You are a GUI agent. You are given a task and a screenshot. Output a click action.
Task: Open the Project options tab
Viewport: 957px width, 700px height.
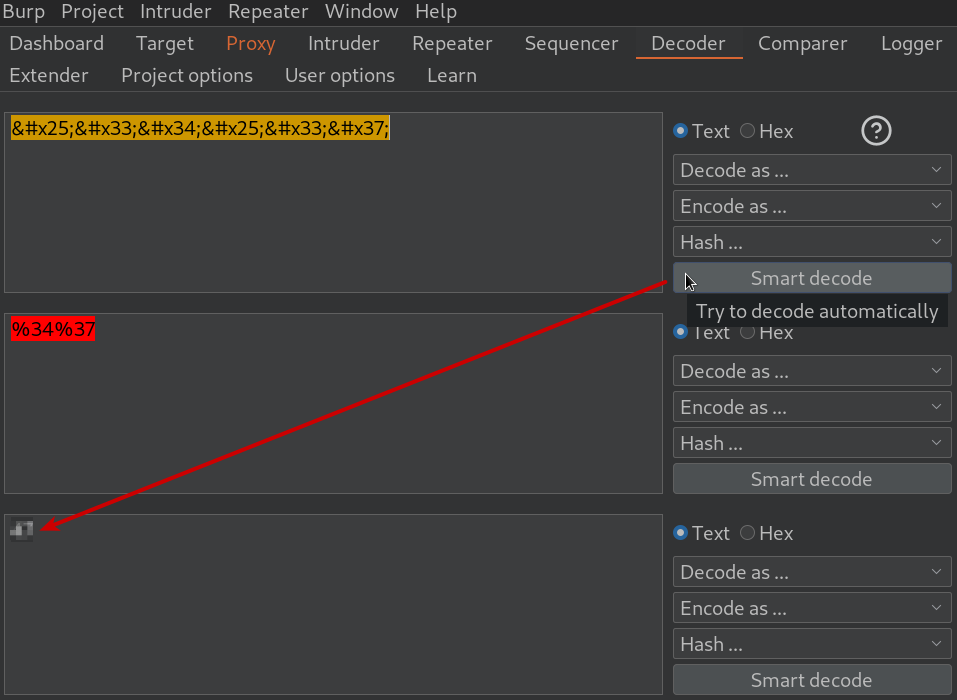pos(187,75)
